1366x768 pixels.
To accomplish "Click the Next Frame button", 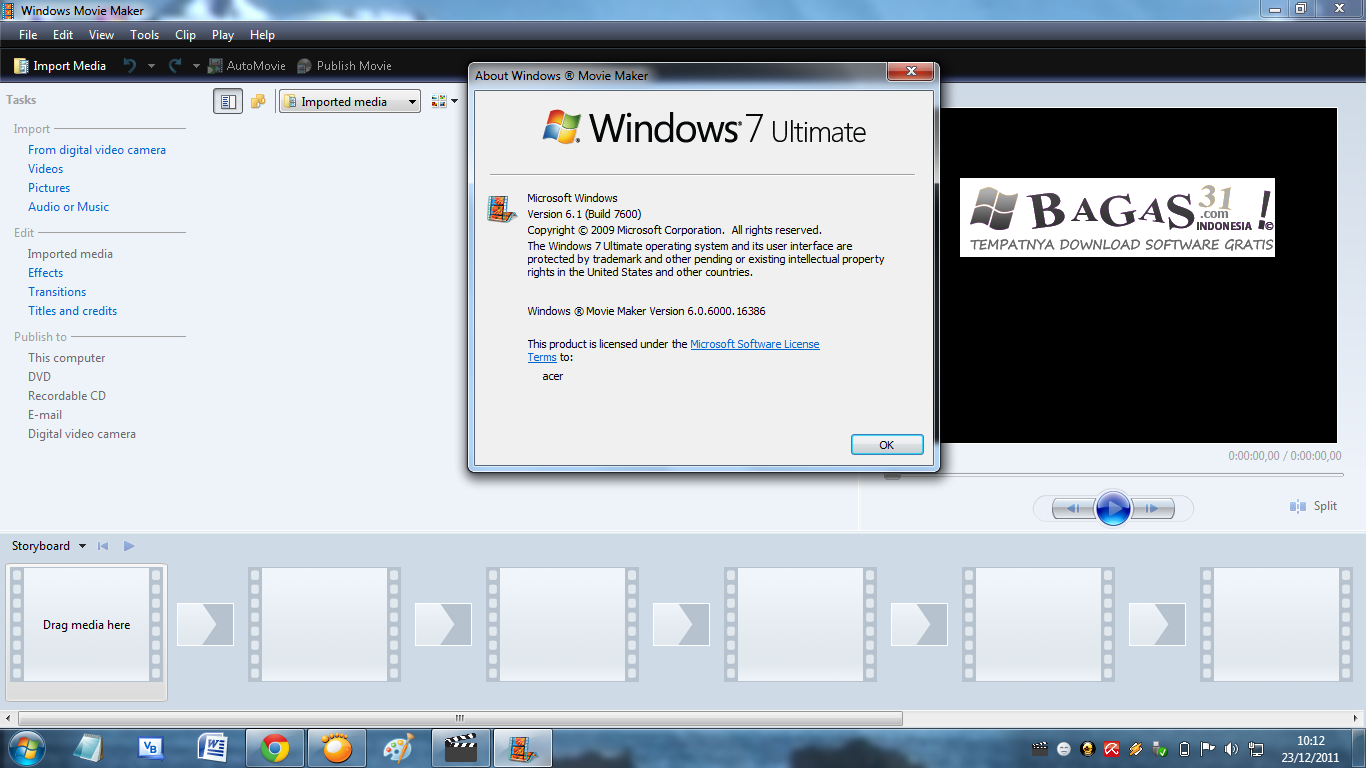I will click(1152, 508).
